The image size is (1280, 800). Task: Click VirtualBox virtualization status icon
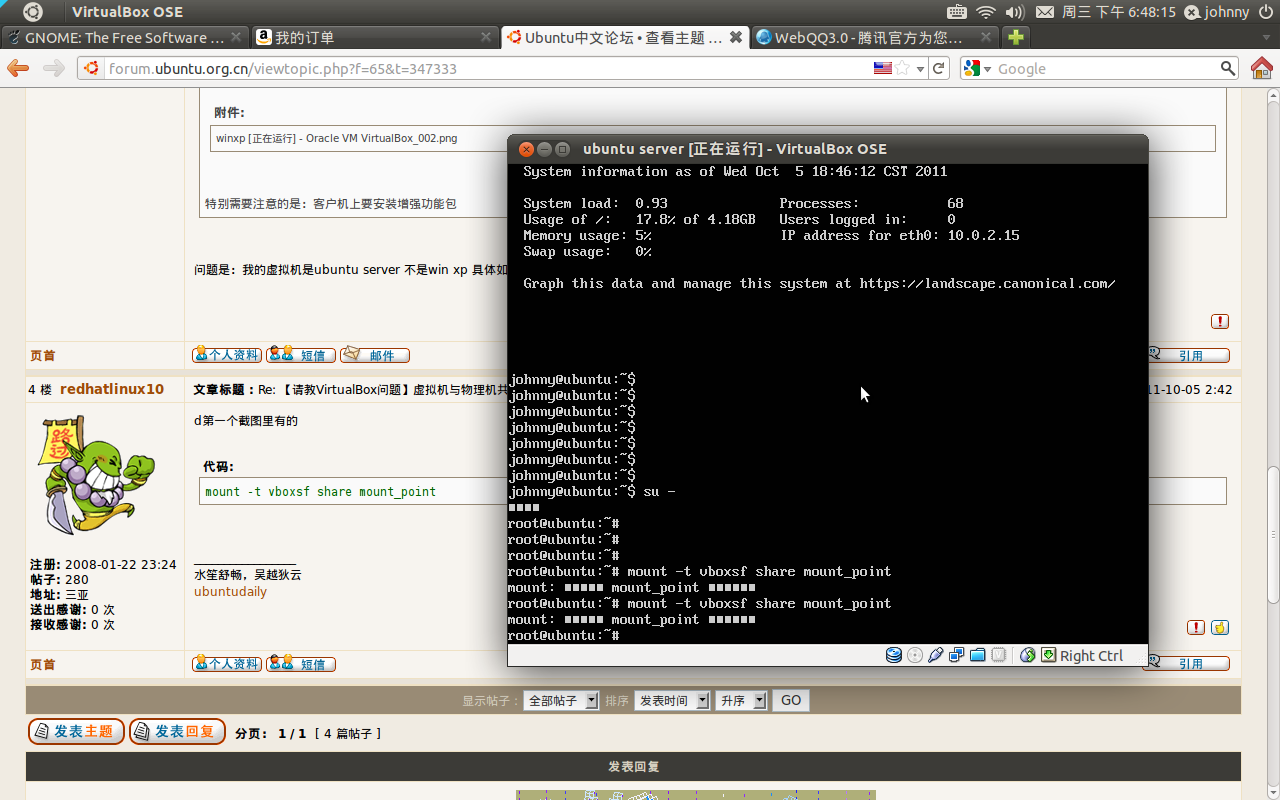click(998, 656)
